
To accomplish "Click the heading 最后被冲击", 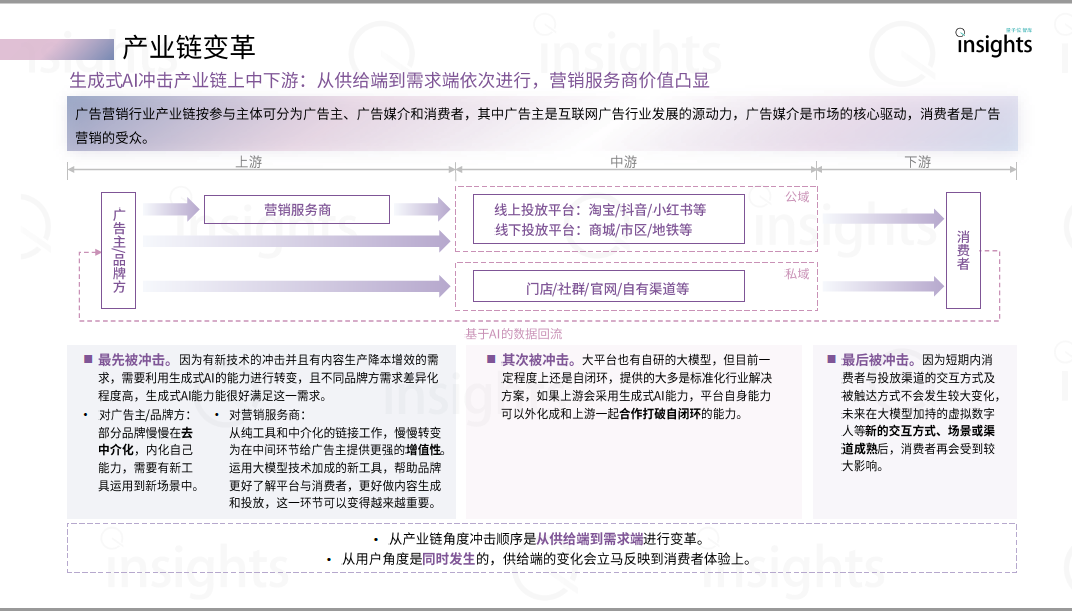I will 879,360.
